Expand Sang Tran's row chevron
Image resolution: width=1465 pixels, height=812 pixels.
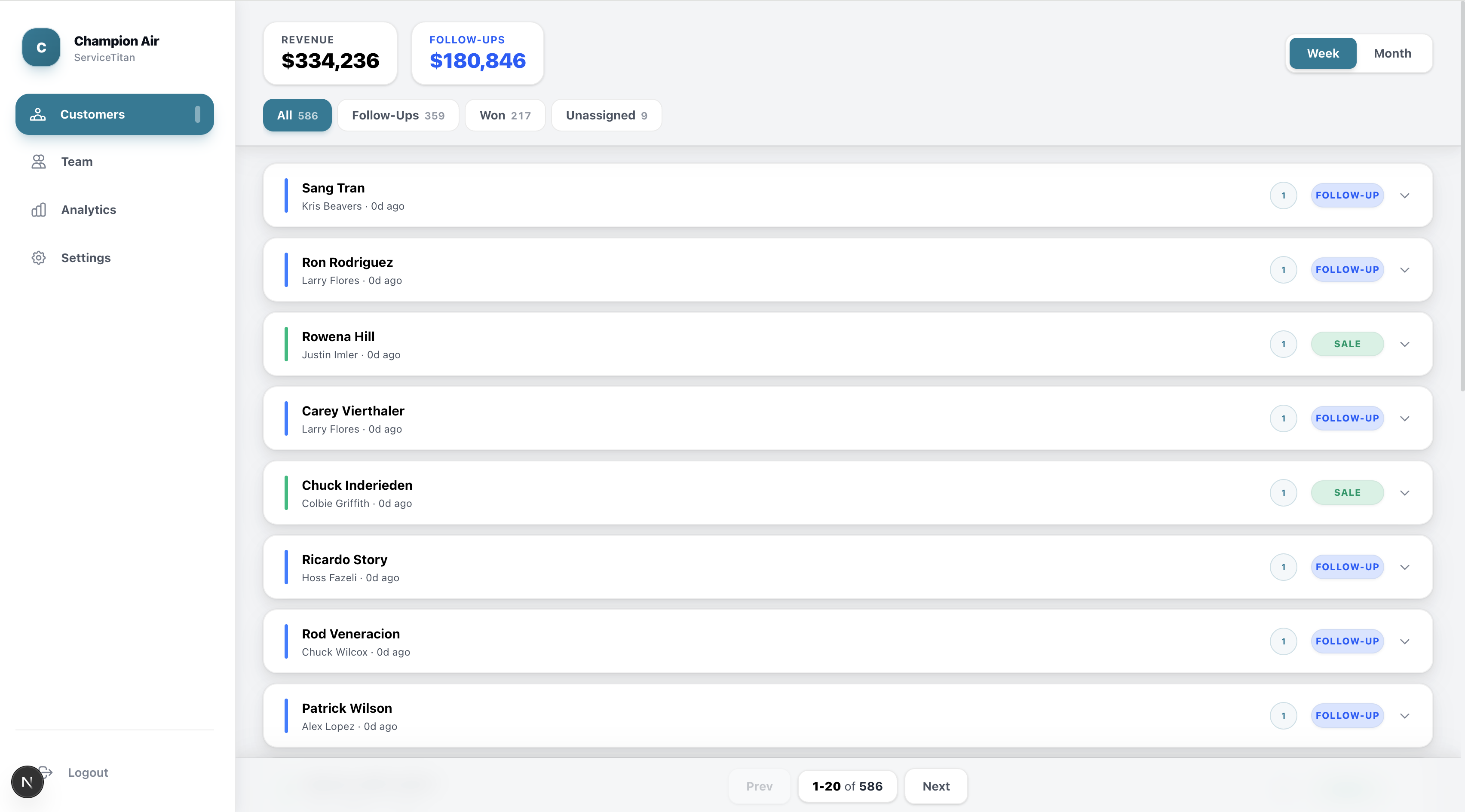[1405, 195]
